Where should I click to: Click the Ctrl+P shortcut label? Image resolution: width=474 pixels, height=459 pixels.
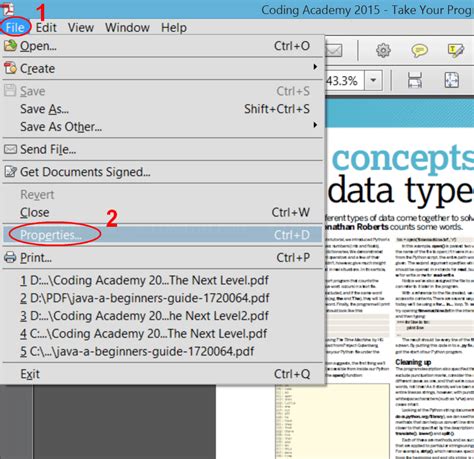click(x=293, y=258)
